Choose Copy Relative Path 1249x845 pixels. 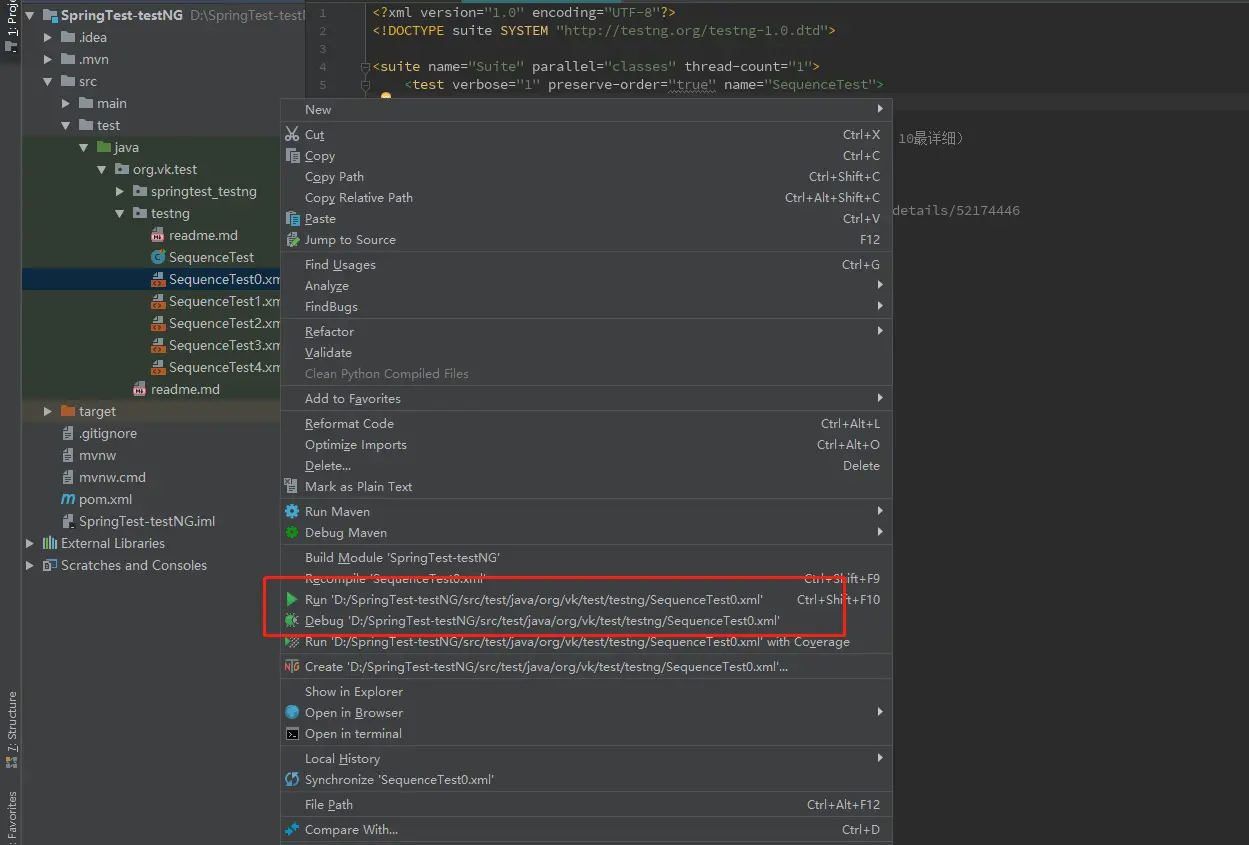[x=586, y=197]
